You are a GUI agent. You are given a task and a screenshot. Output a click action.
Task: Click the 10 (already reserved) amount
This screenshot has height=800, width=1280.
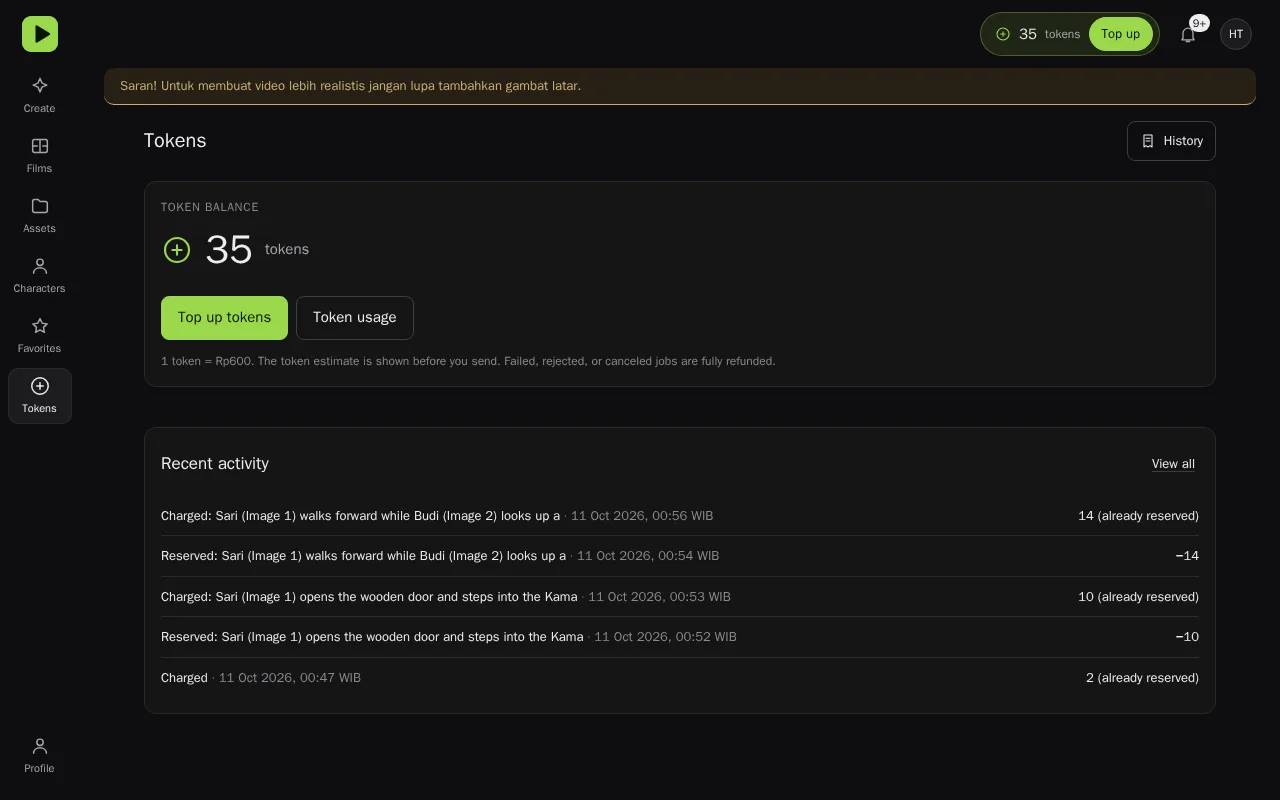tap(1138, 597)
